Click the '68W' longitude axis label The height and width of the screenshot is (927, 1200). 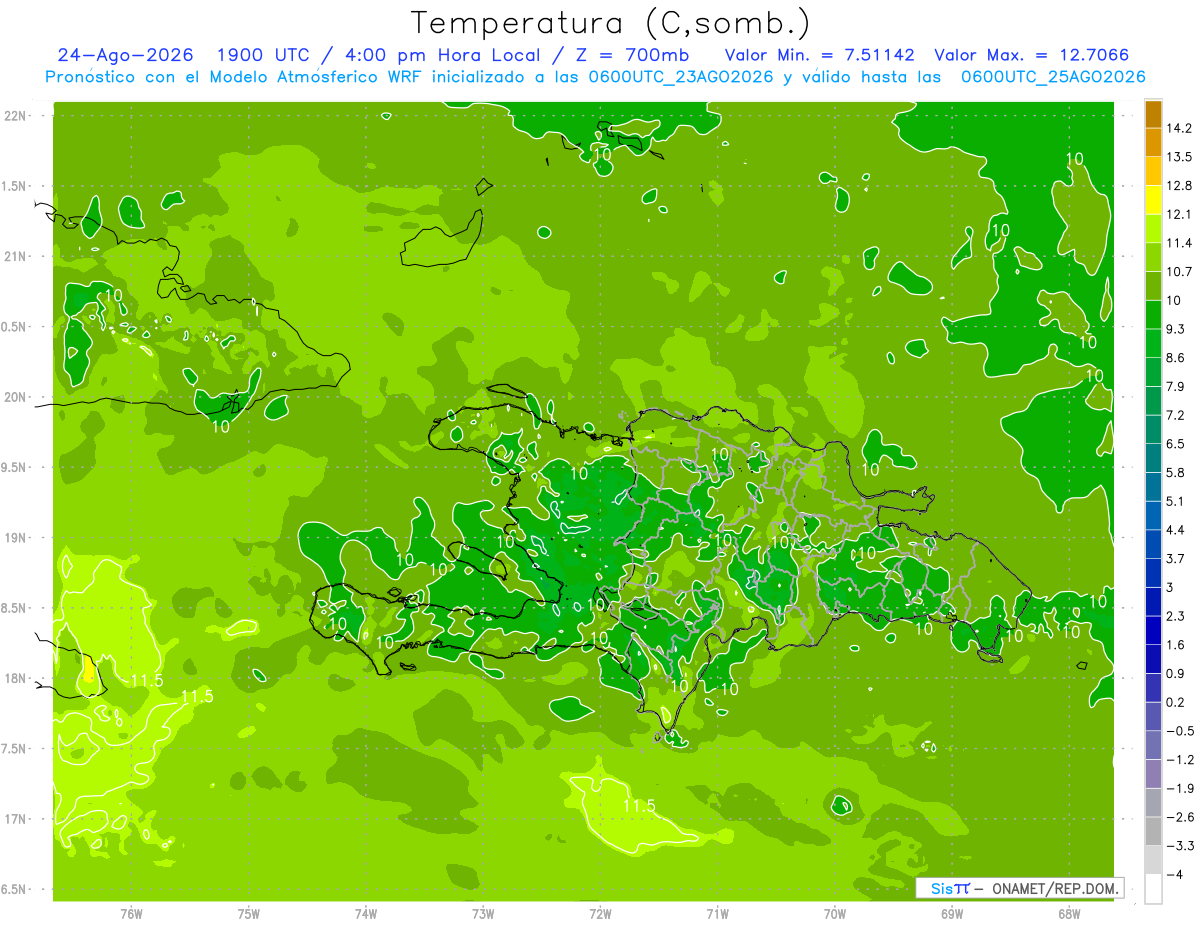pos(1069,912)
